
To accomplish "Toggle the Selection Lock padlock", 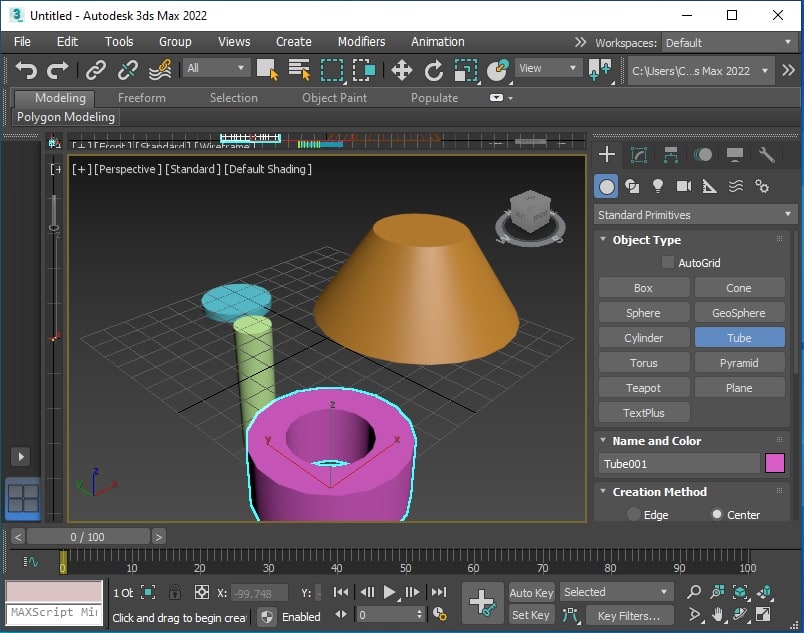I will point(174,593).
